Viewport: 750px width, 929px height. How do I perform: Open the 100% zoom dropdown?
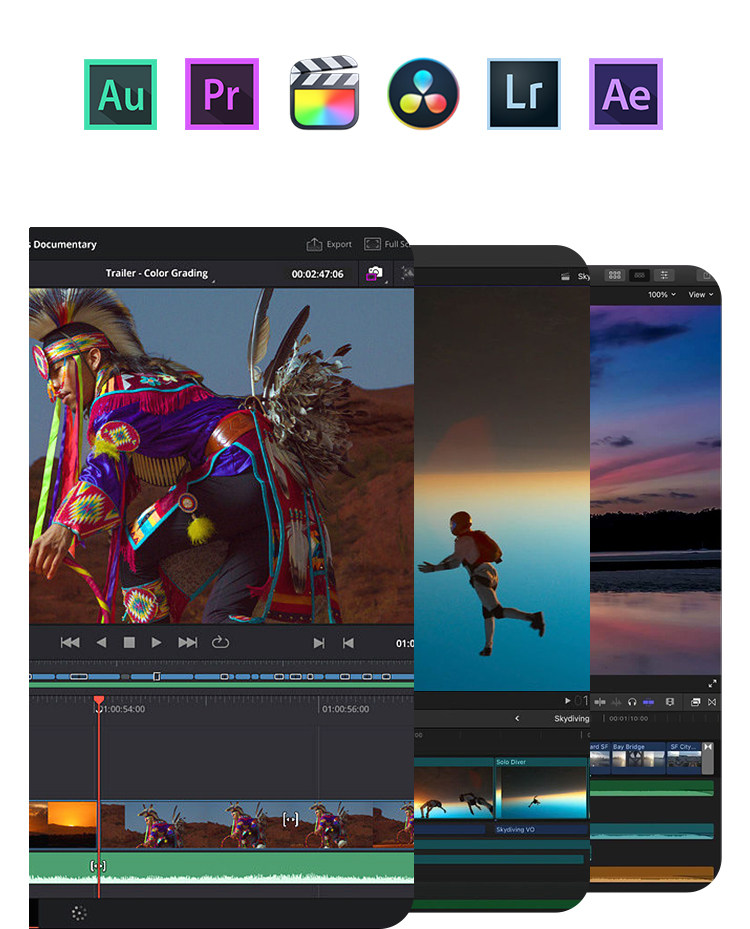click(x=662, y=294)
